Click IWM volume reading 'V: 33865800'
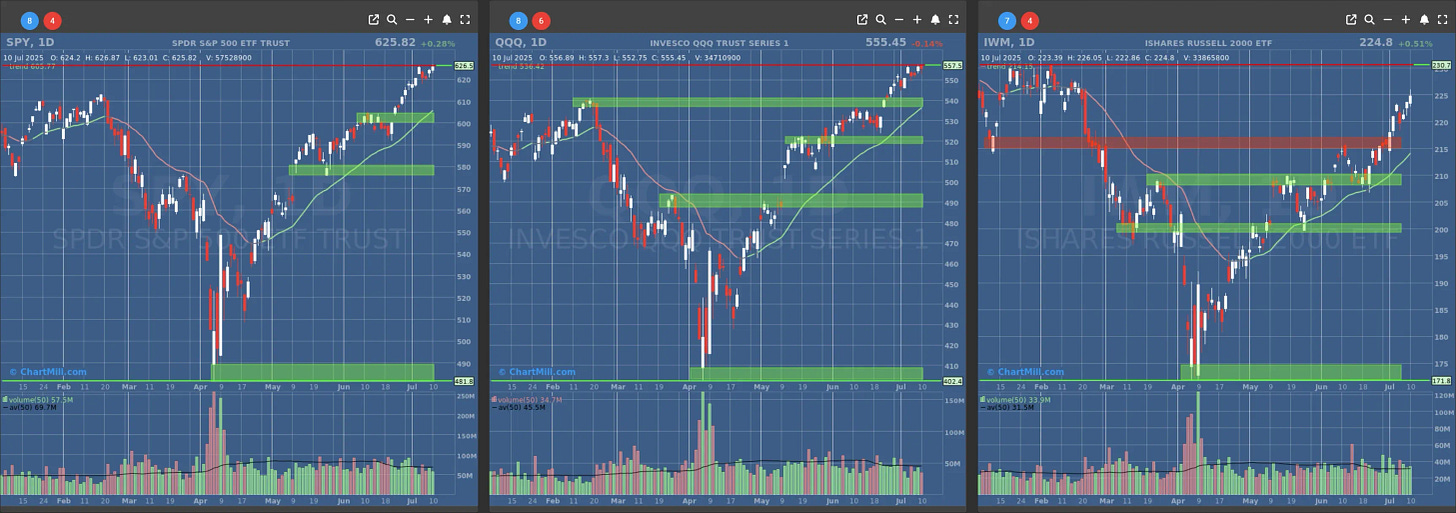 coord(1207,58)
